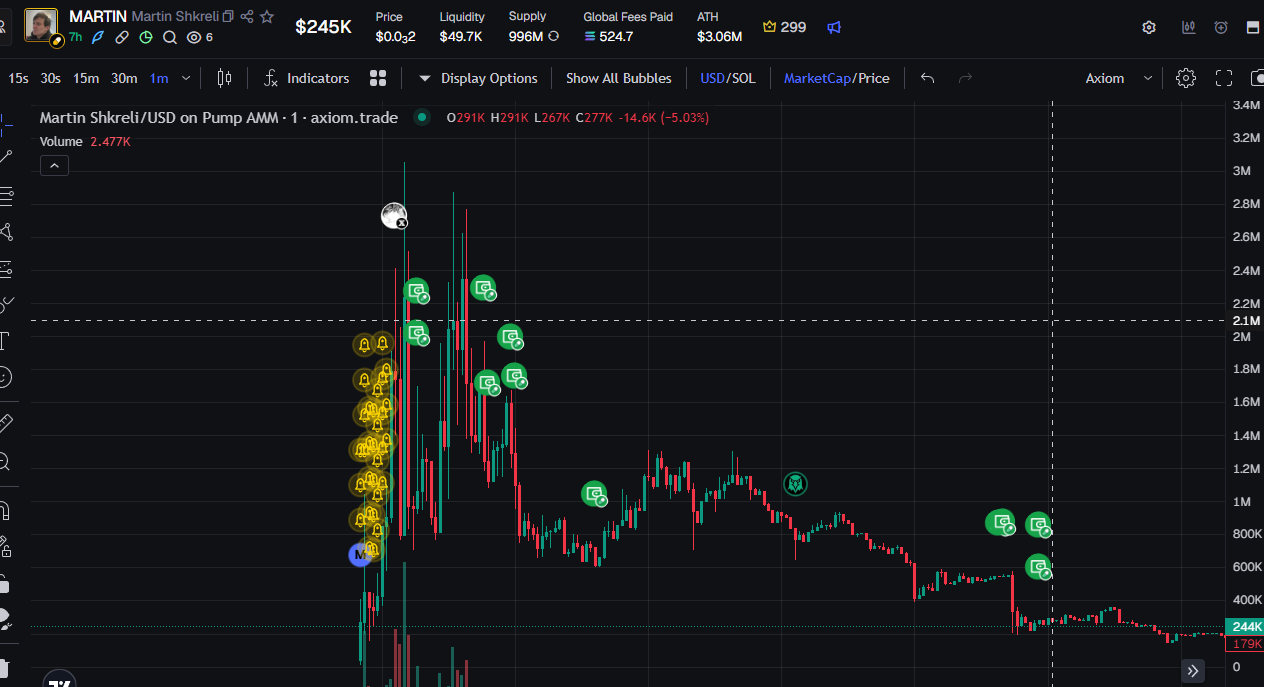Click the MARTIN token avatar
This screenshot has height=687, width=1264.
point(41,25)
